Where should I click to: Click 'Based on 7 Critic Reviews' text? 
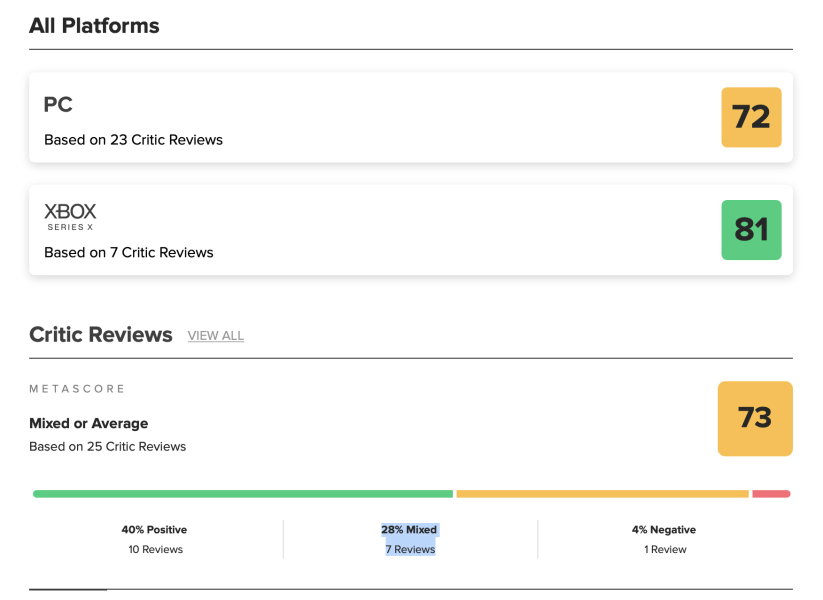[x=129, y=253]
